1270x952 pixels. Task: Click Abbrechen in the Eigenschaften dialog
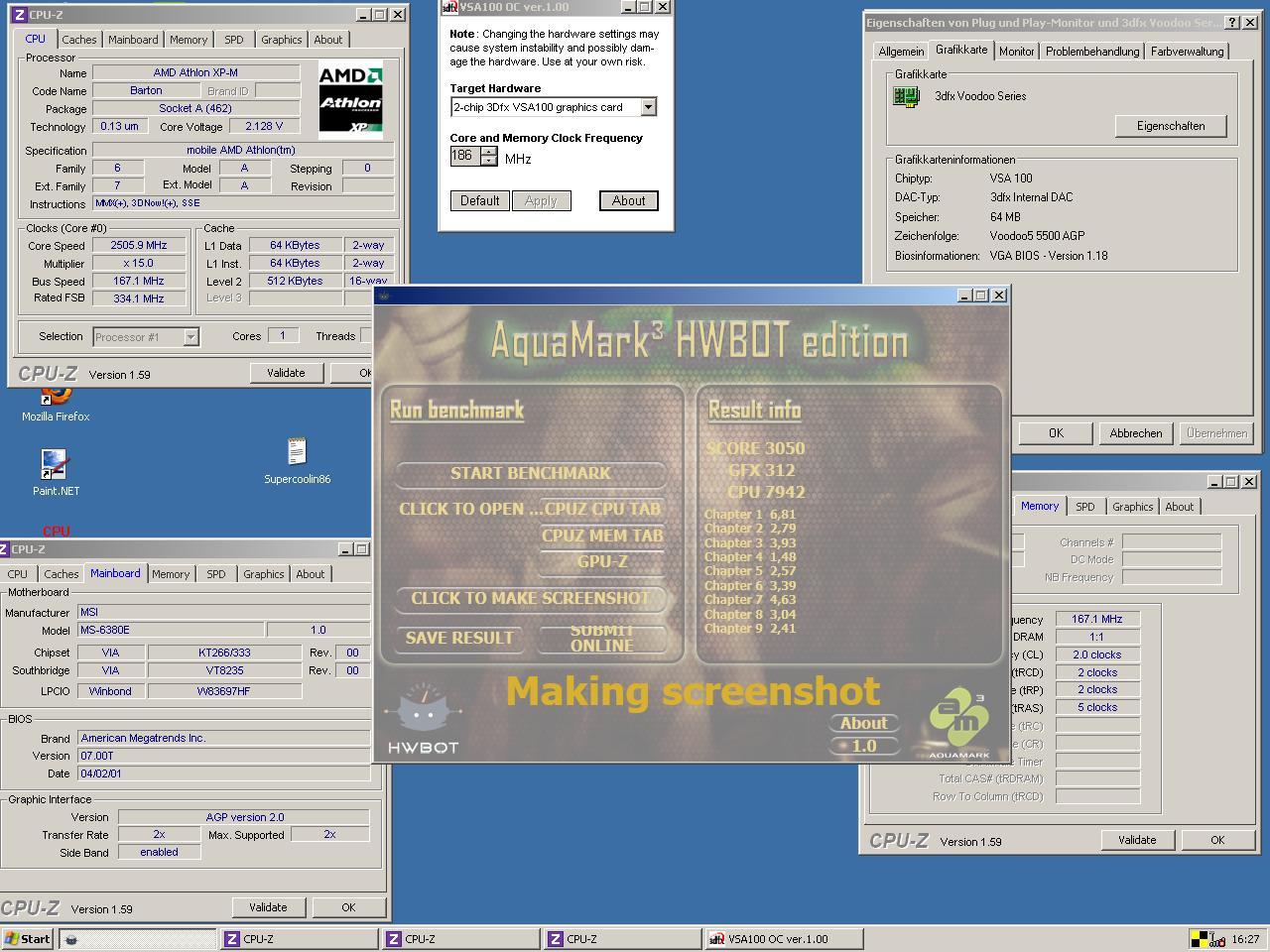click(x=1136, y=433)
